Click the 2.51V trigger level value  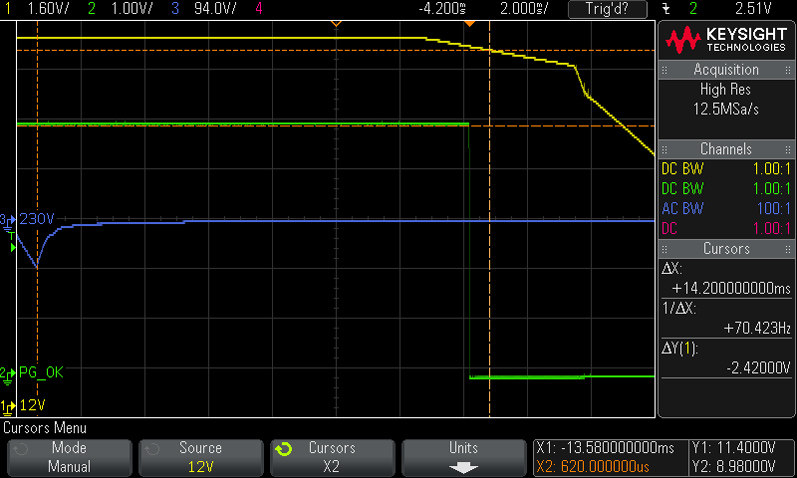point(753,8)
